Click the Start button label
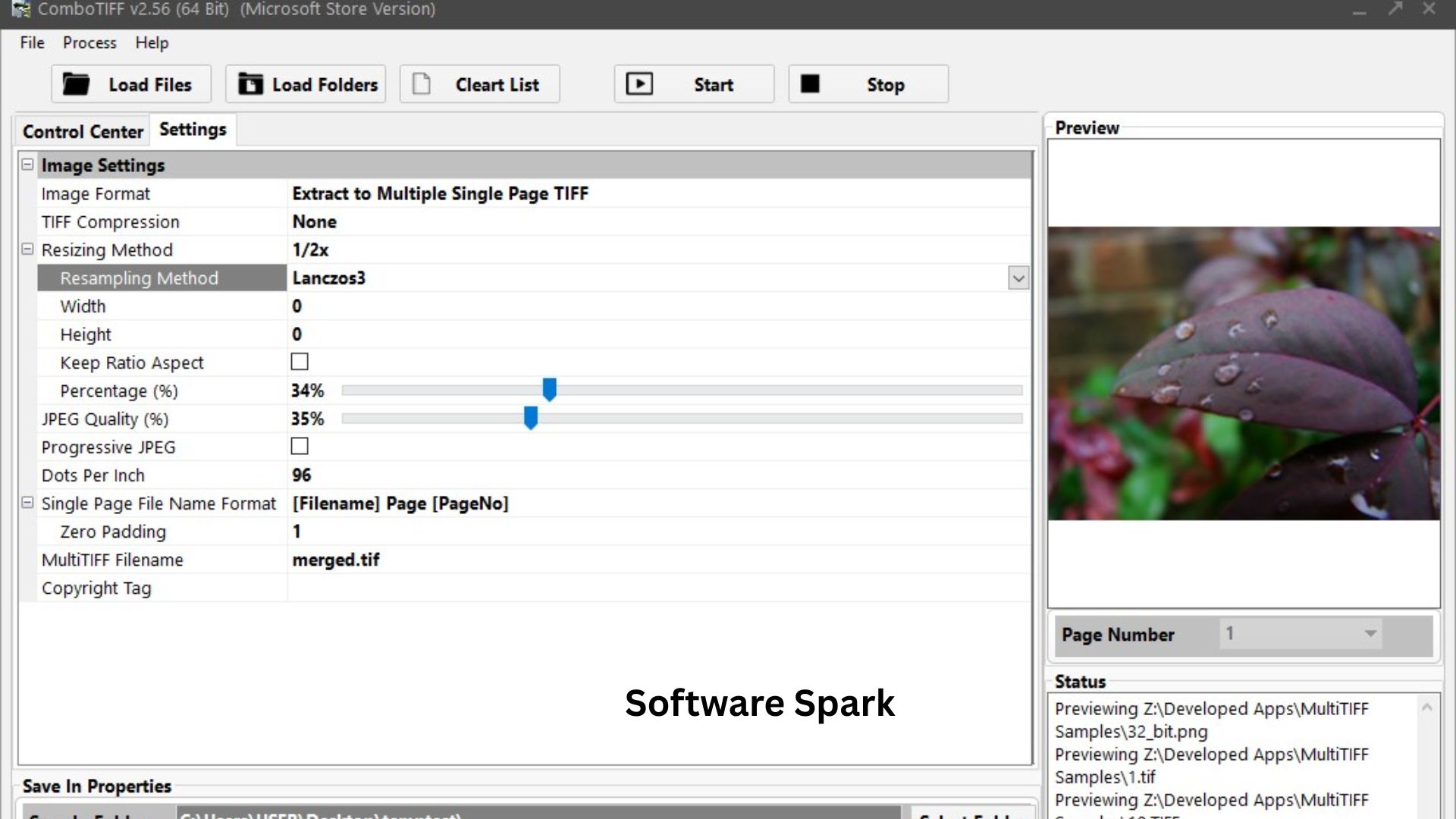This screenshot has width=1456, height=819. coord(714,85)
